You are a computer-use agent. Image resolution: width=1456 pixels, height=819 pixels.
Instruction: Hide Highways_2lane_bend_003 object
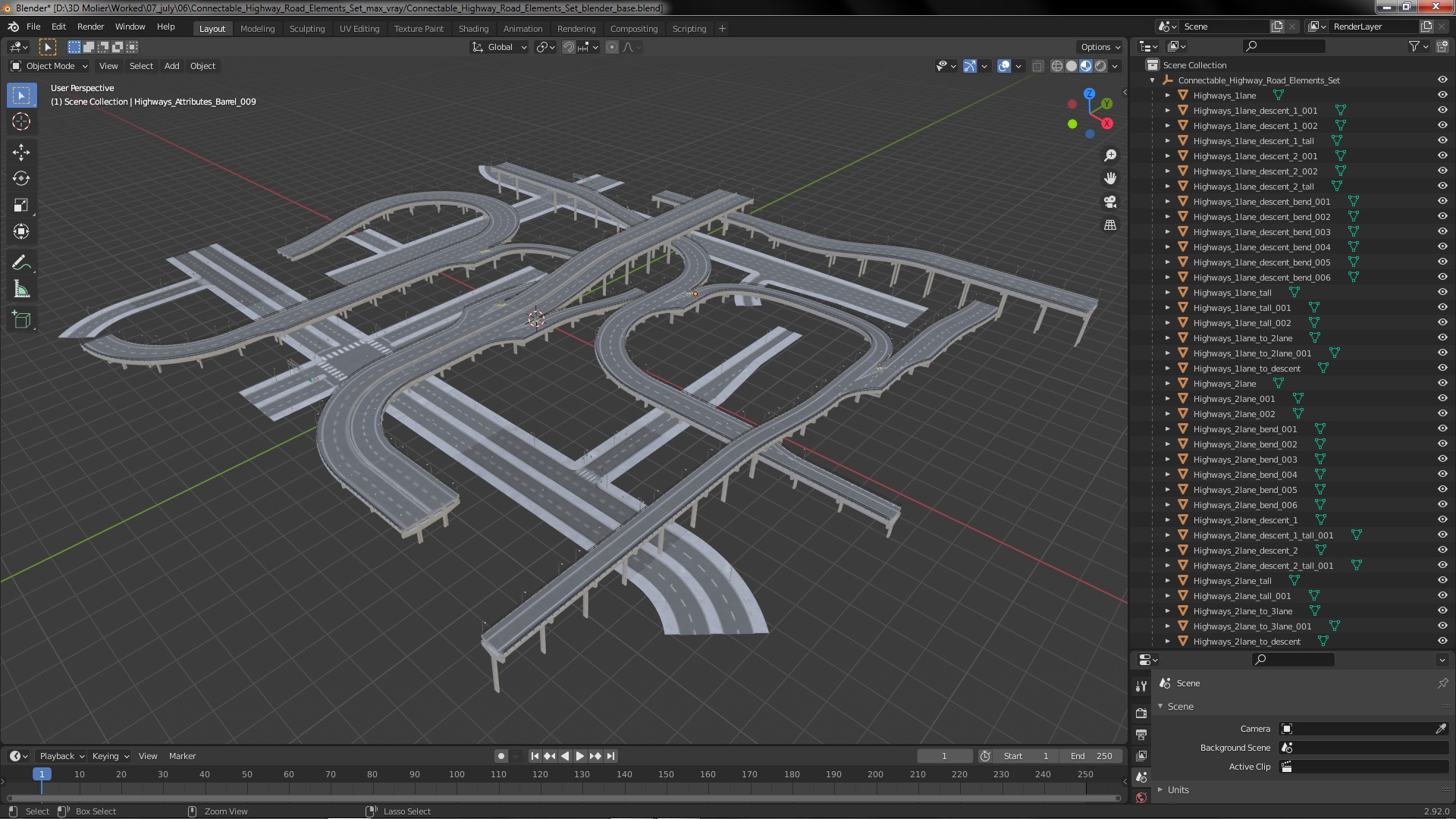[x=1442, y=460]
